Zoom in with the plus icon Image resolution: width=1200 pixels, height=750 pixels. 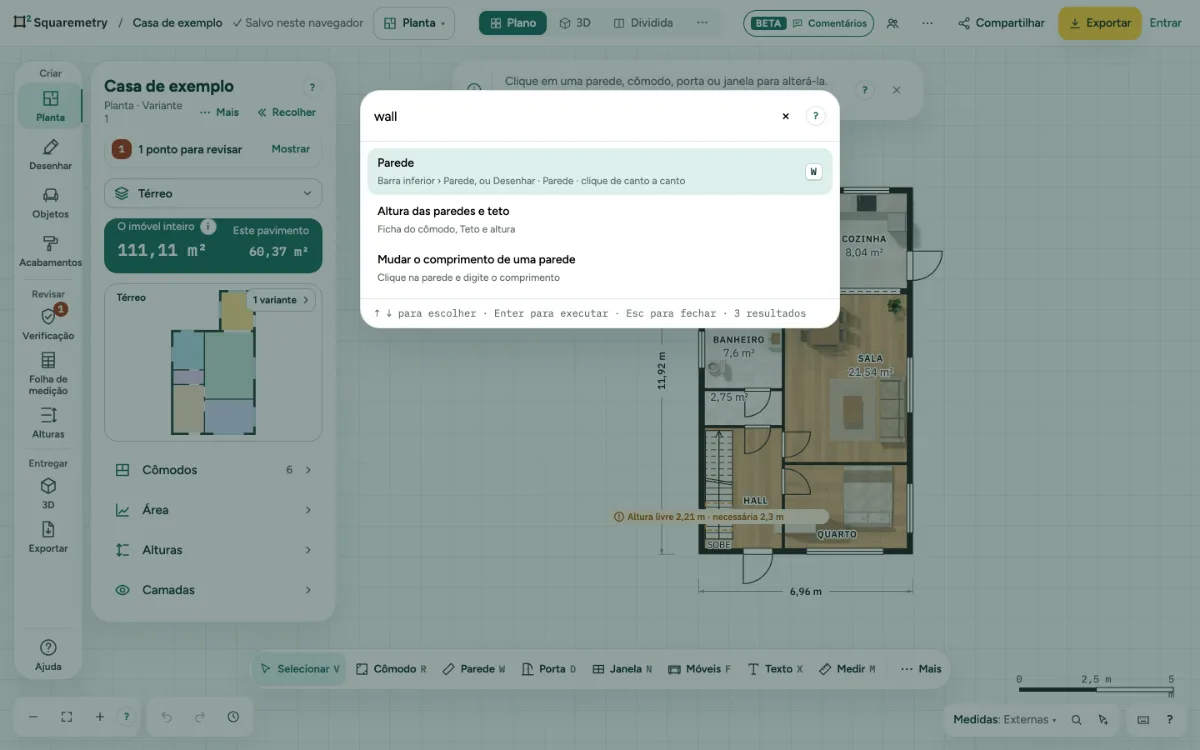point(100,717)
